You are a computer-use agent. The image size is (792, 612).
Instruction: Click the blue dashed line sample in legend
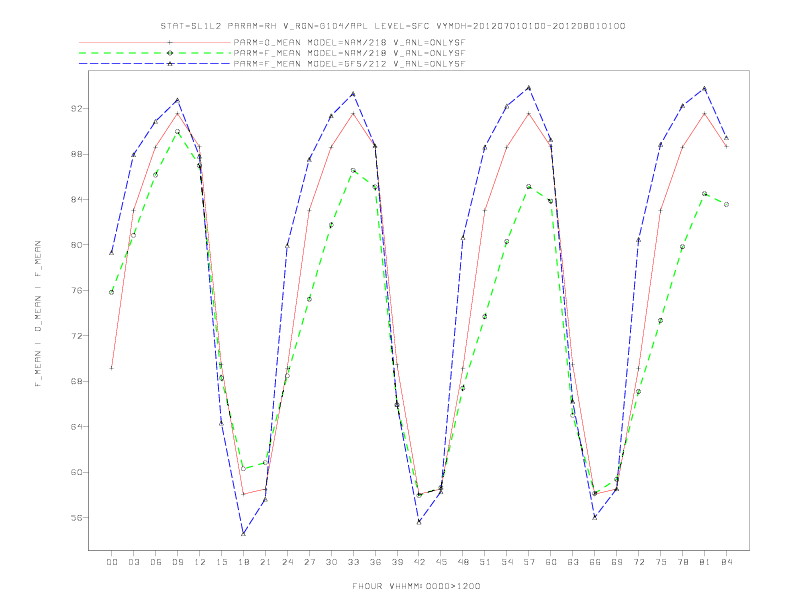[x=155, y=64]
